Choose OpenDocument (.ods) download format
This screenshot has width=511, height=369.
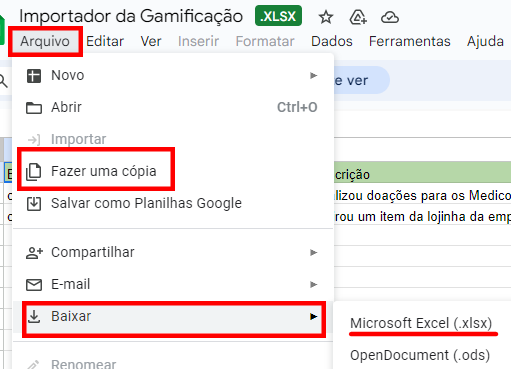pyautogui.click(x=420, y=355)
